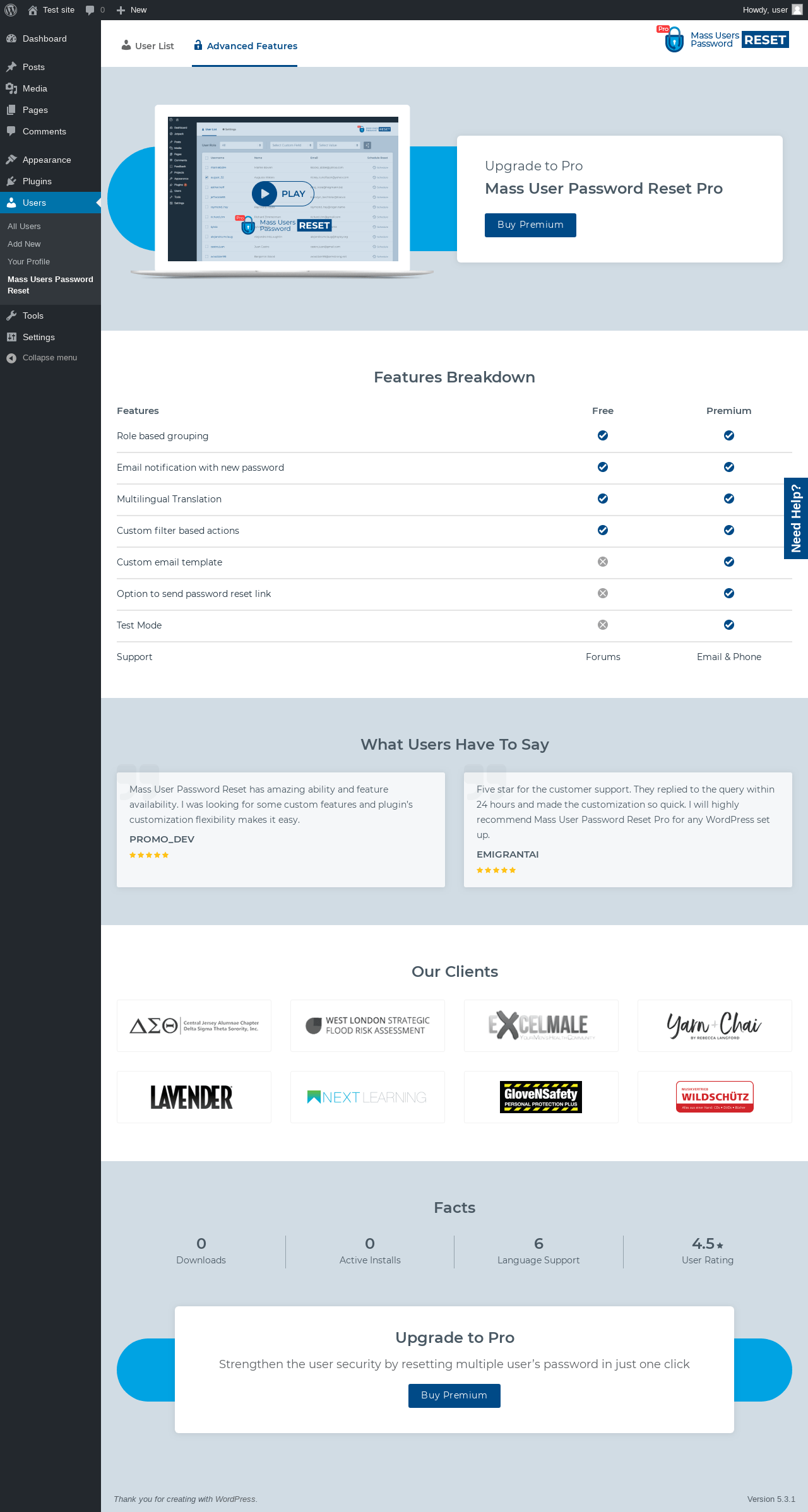Click the Advanced Features lock icon

coord(198,45)
